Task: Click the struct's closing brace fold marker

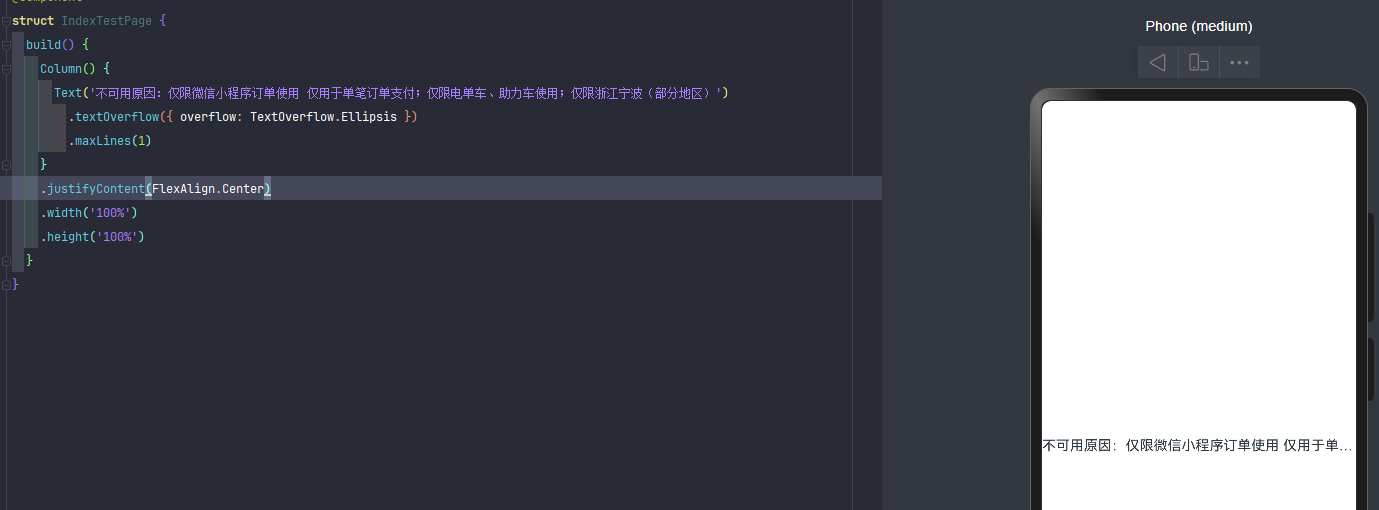Action: [6, 285]
